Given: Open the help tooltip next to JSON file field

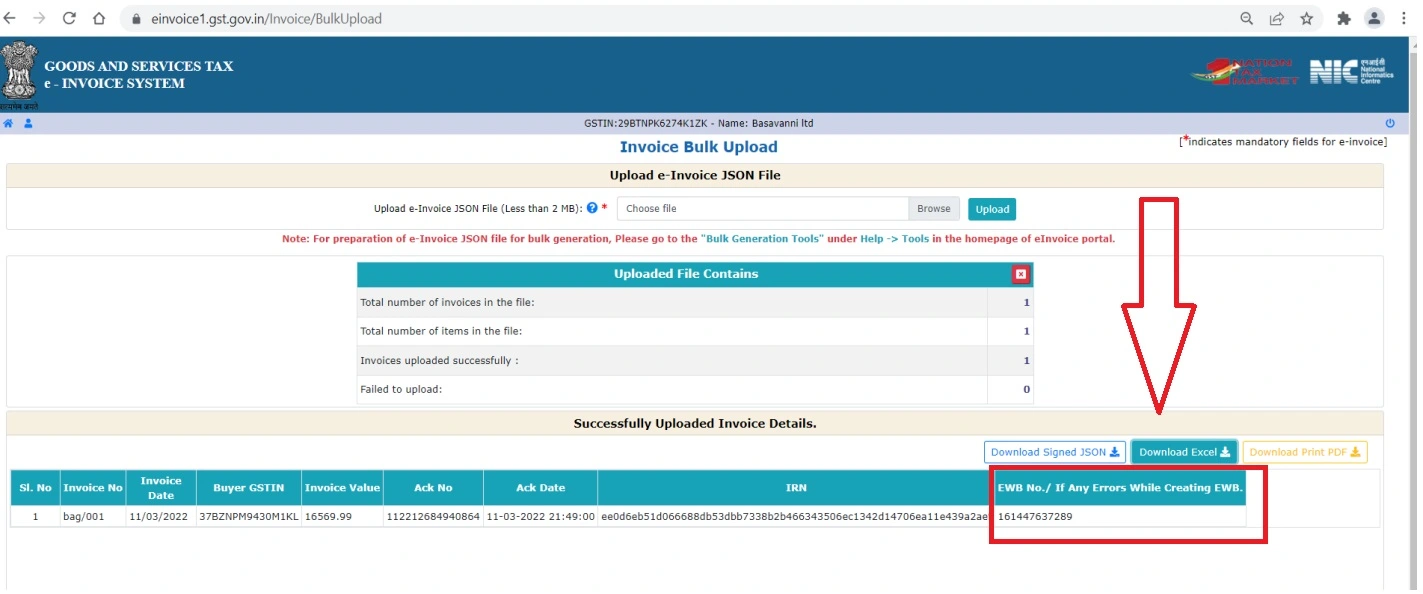Looking at the screenshot, I should click(593, 208).
